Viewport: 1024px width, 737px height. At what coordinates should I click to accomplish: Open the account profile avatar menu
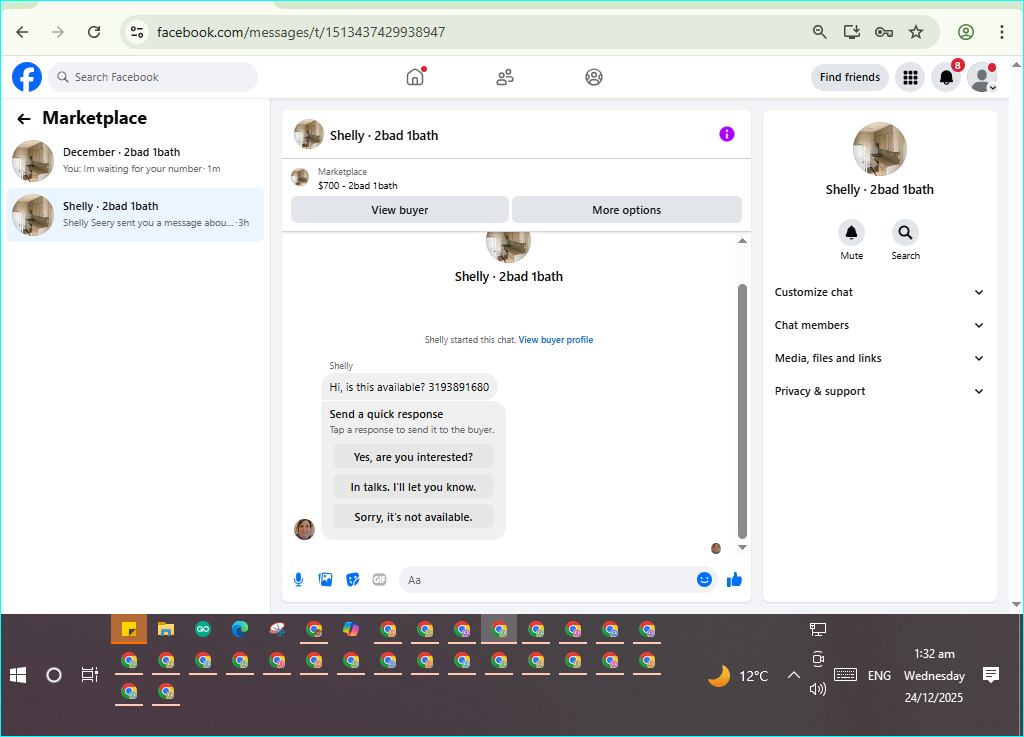(x=982, y=77)
